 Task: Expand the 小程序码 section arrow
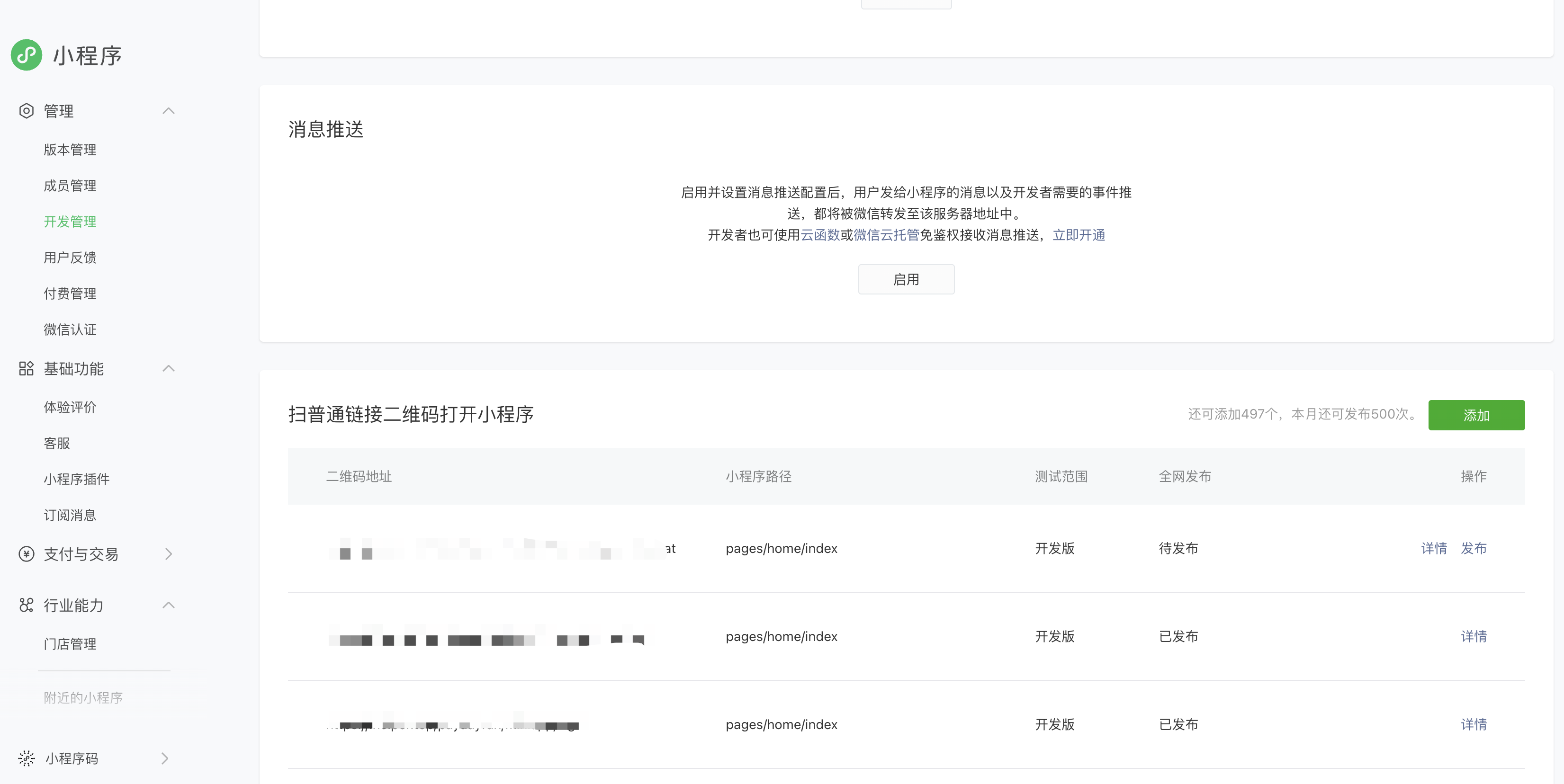(x=165, y=758)
